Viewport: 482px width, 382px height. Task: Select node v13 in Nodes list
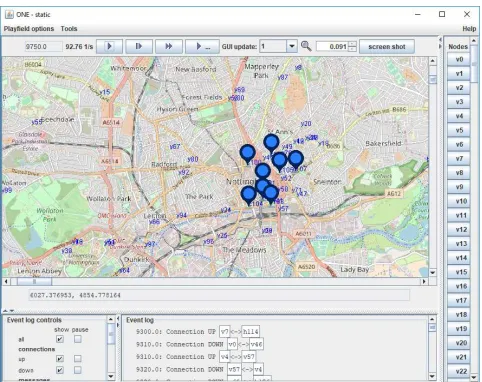point(459,244)
